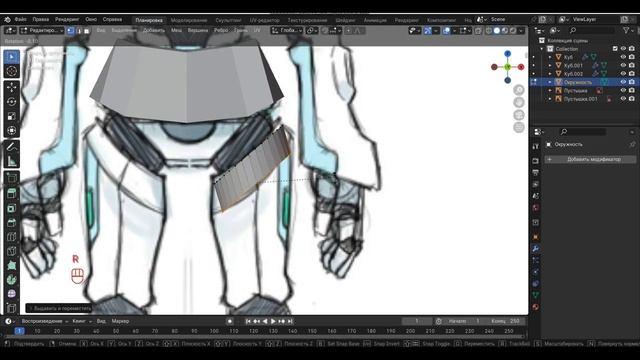Activate the 3D Cursor tool
Image resolution: width=640 pixels, height=360 pixels.
pos(11,71)
